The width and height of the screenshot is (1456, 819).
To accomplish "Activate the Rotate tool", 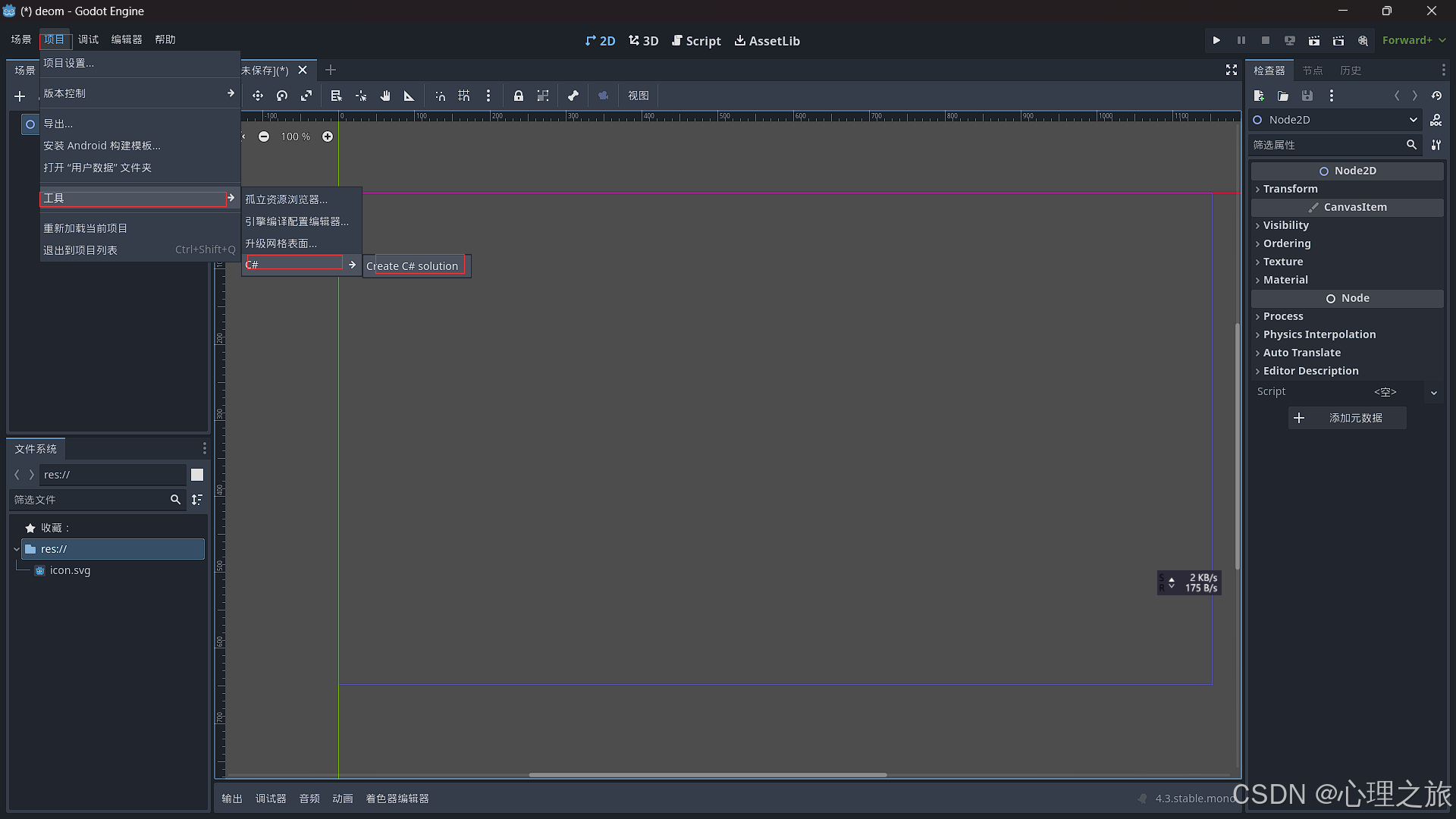I will (281, 96).
